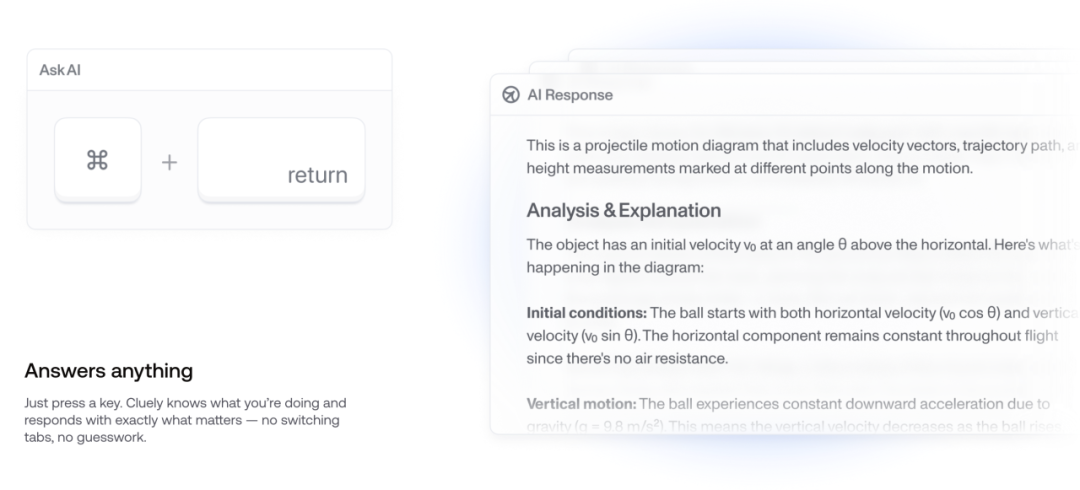The height and width of the screenshot is (490, 1080).
Task: Click the Cluely description paragraph
Action: 185,420
